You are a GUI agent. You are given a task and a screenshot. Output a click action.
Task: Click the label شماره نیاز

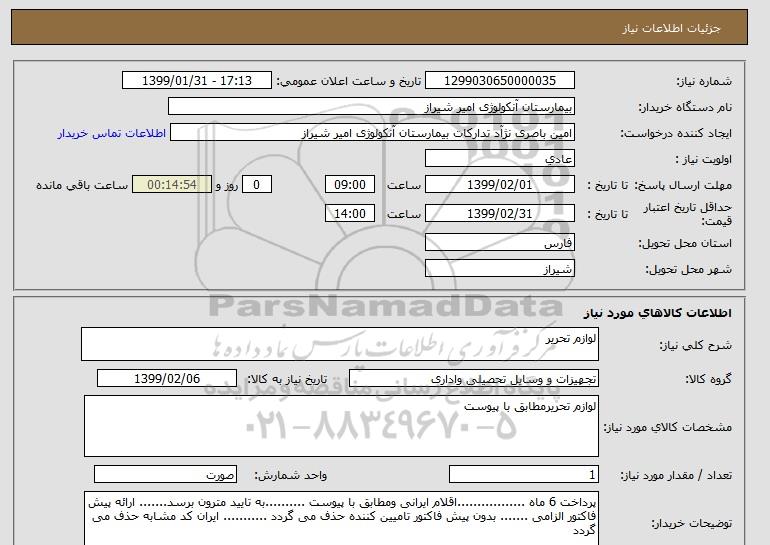704,81
